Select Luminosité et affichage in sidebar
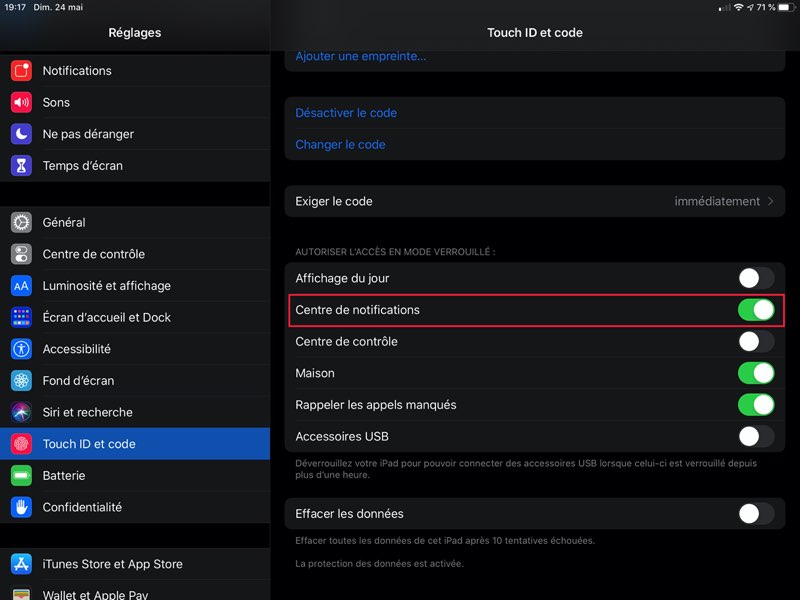This screenshot has width=800, height=600. 106,286
